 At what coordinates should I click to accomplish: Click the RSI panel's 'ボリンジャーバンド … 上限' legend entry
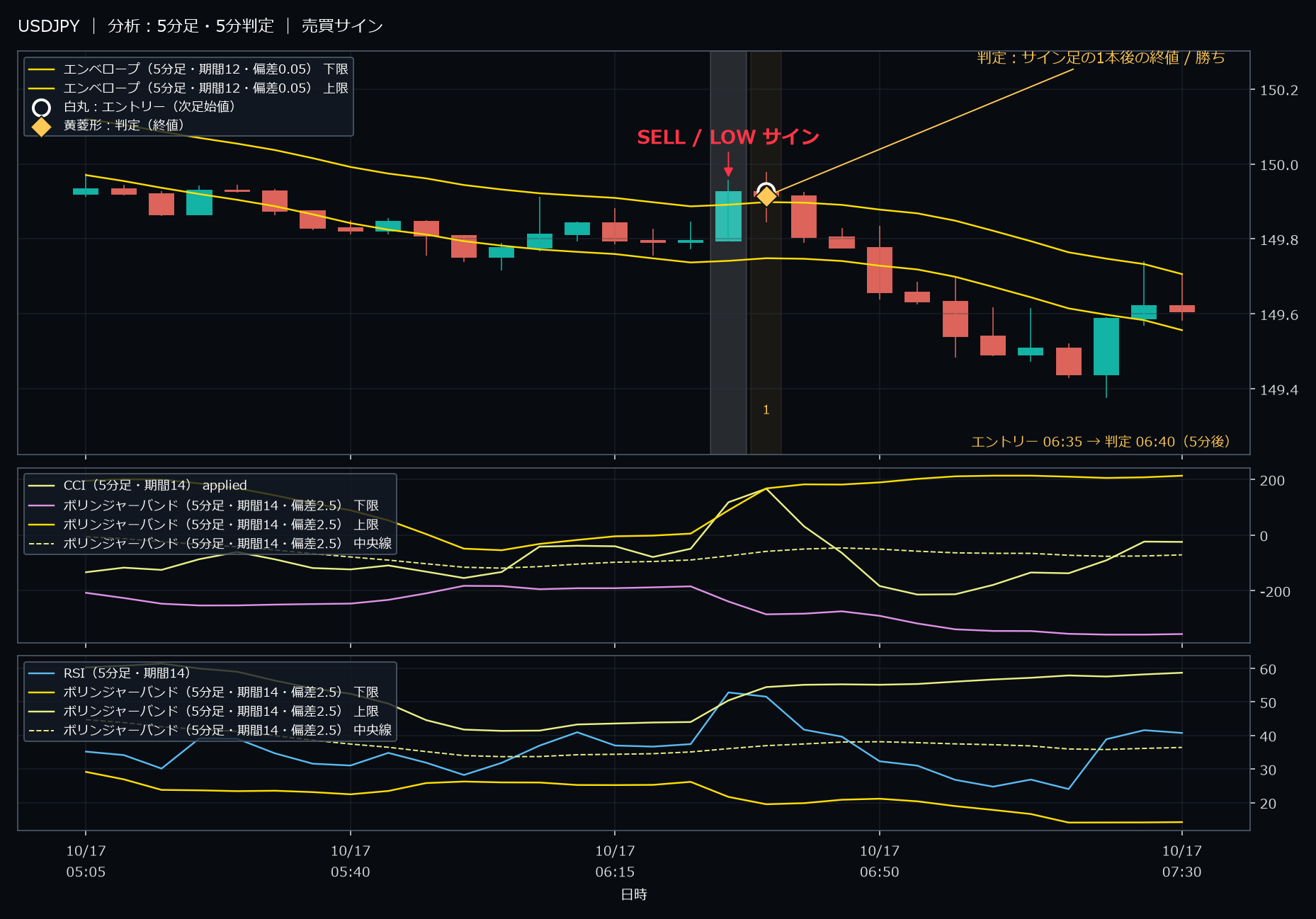203,711
